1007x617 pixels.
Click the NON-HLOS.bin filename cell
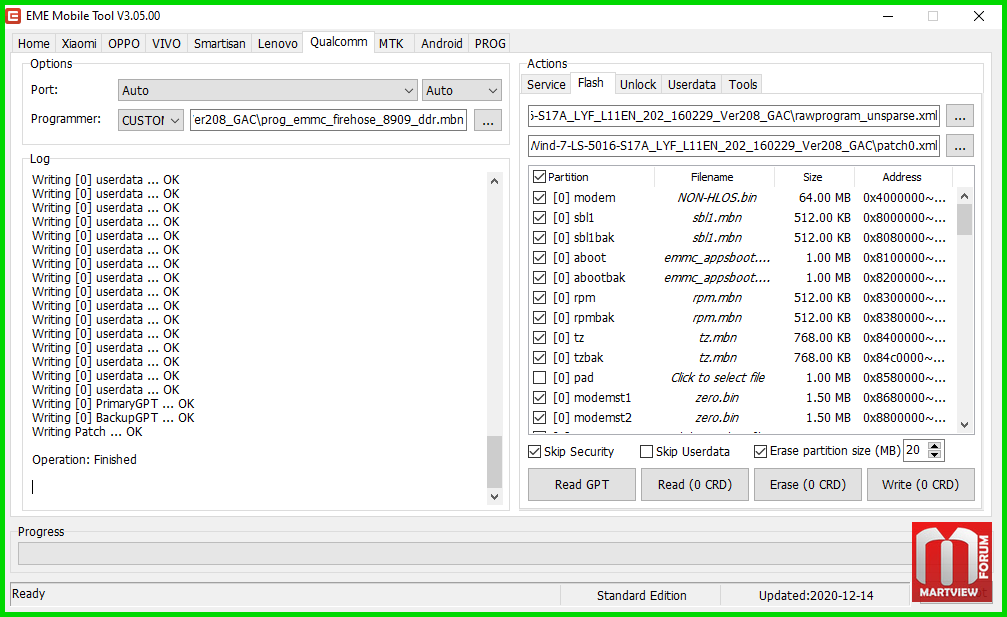[x=717, y=198]
